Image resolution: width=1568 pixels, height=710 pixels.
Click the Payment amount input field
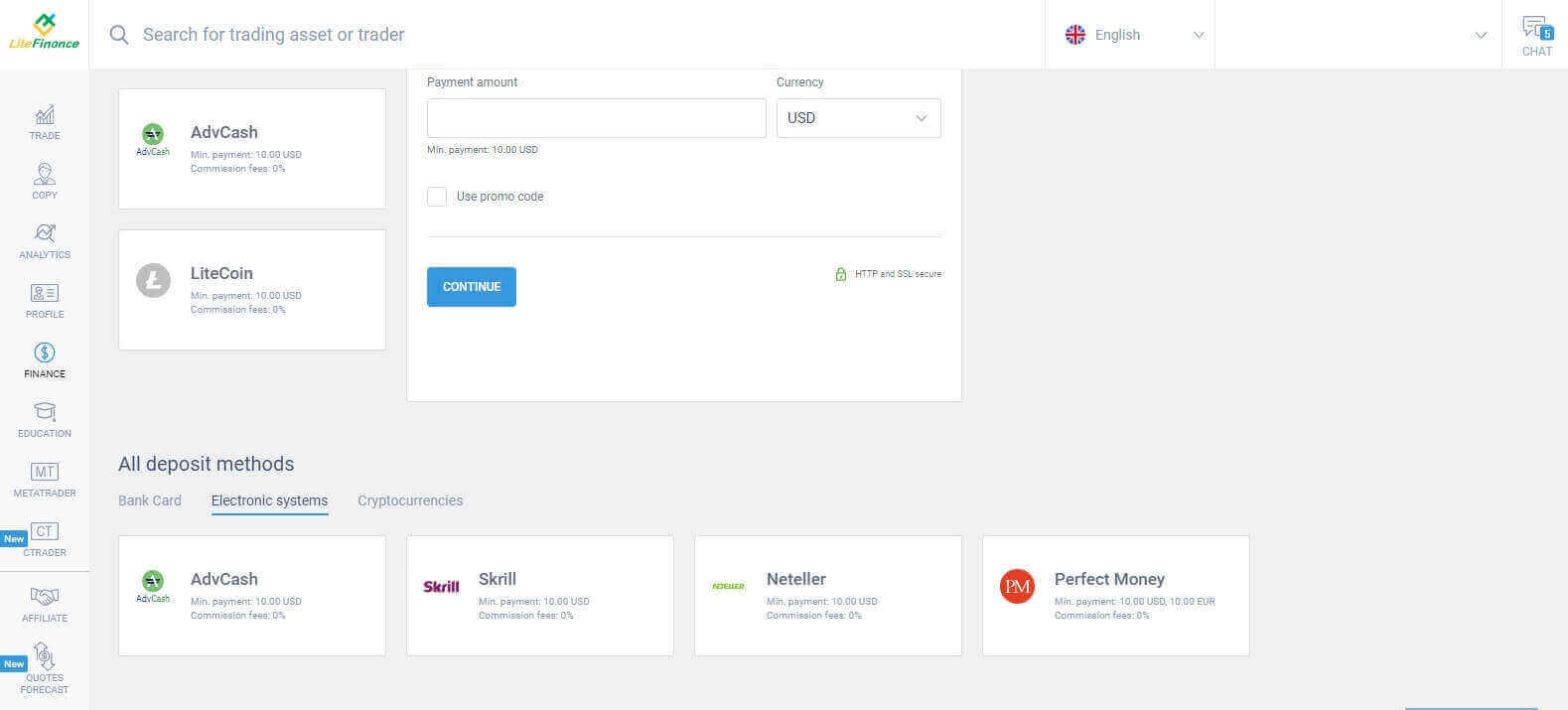tap(596, 118)
